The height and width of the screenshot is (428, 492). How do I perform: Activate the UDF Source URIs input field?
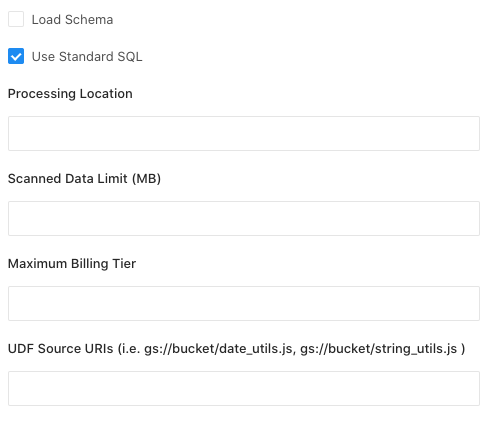[244, 388]
